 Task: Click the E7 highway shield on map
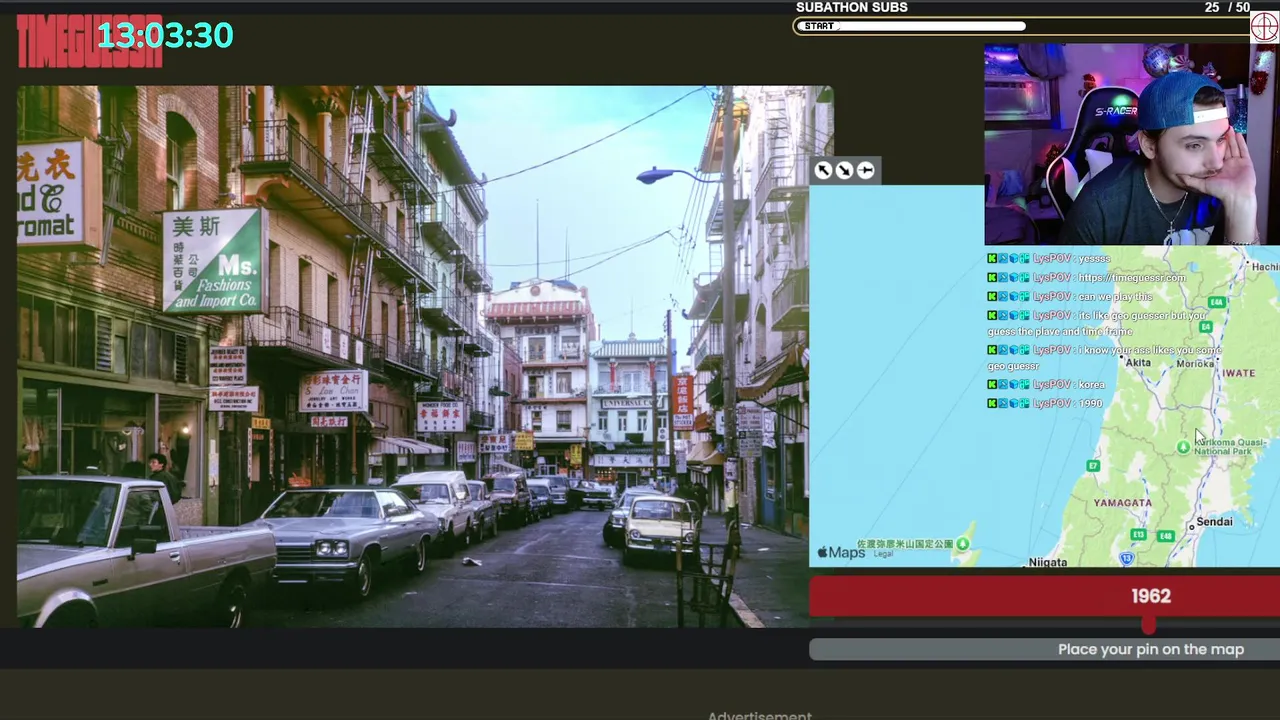(x=1093, y=466)
